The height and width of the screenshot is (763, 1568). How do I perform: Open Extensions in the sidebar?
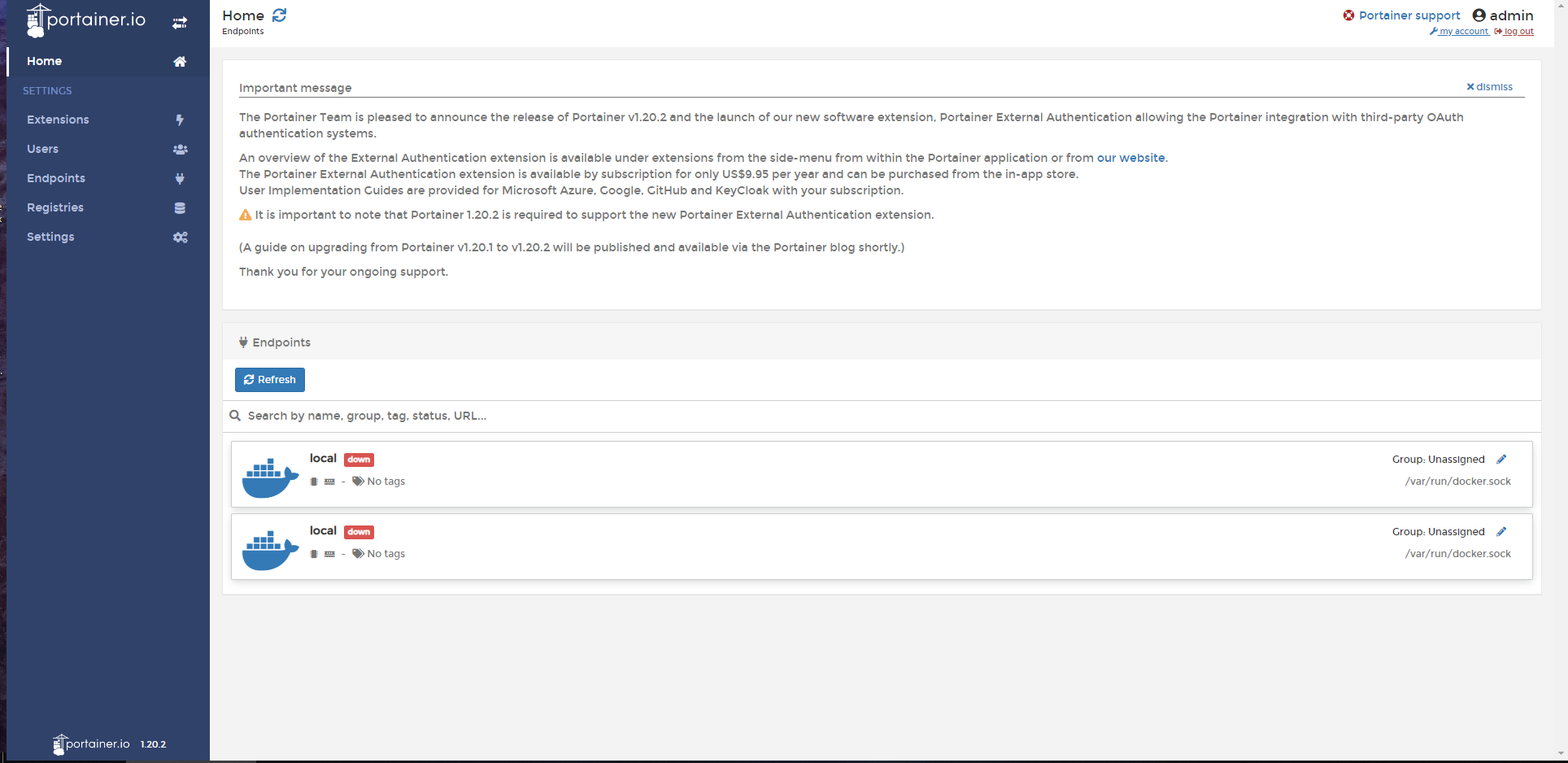(x=107, y=120)
